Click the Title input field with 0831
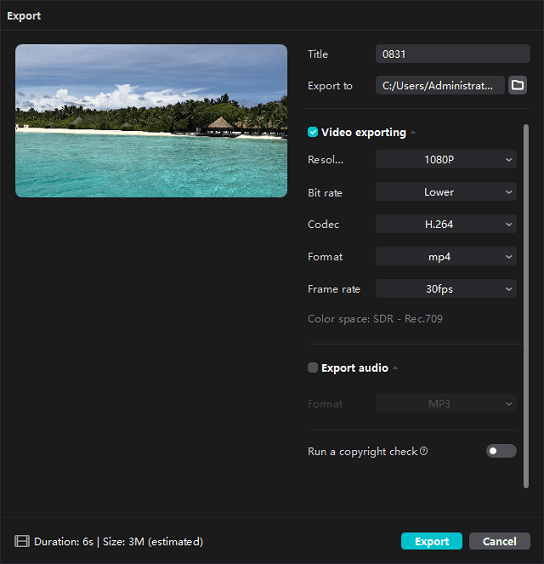Screen dimensions: 544x564 click(x=453, y=54)
